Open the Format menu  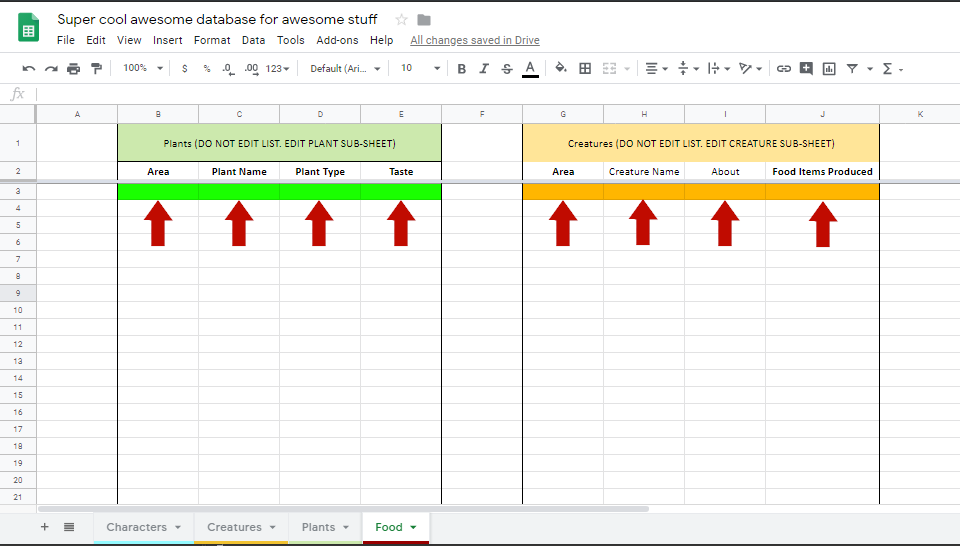pyautogui.click(x=212, y=40)
